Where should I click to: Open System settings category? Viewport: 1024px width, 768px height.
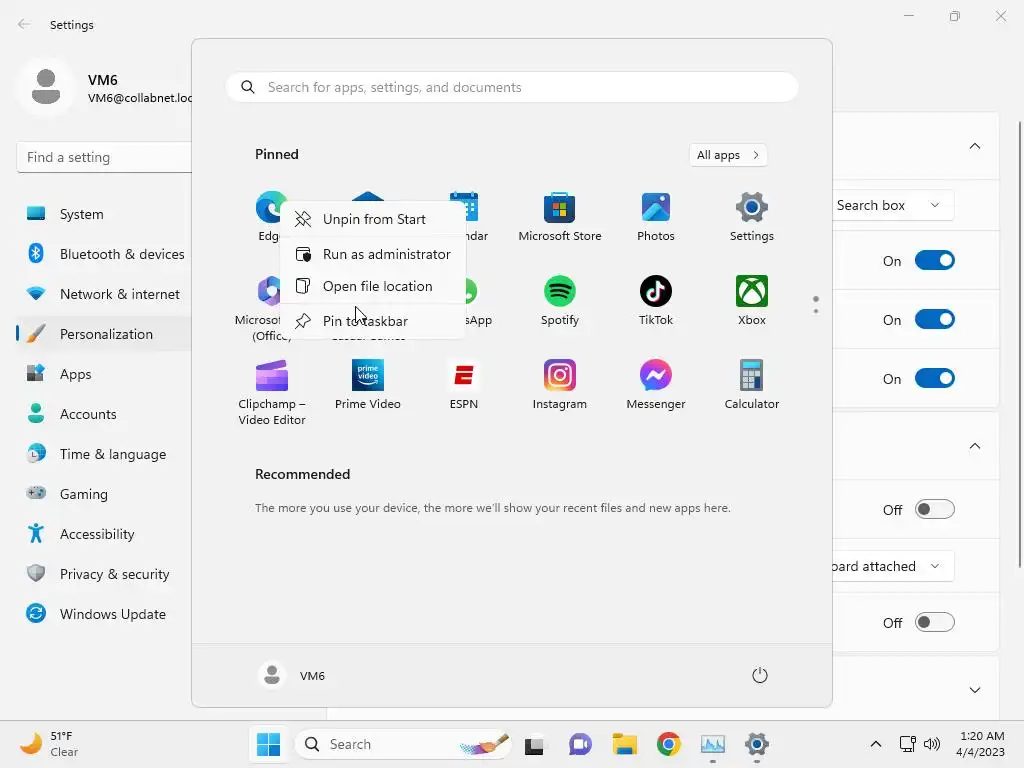[104, 214]
